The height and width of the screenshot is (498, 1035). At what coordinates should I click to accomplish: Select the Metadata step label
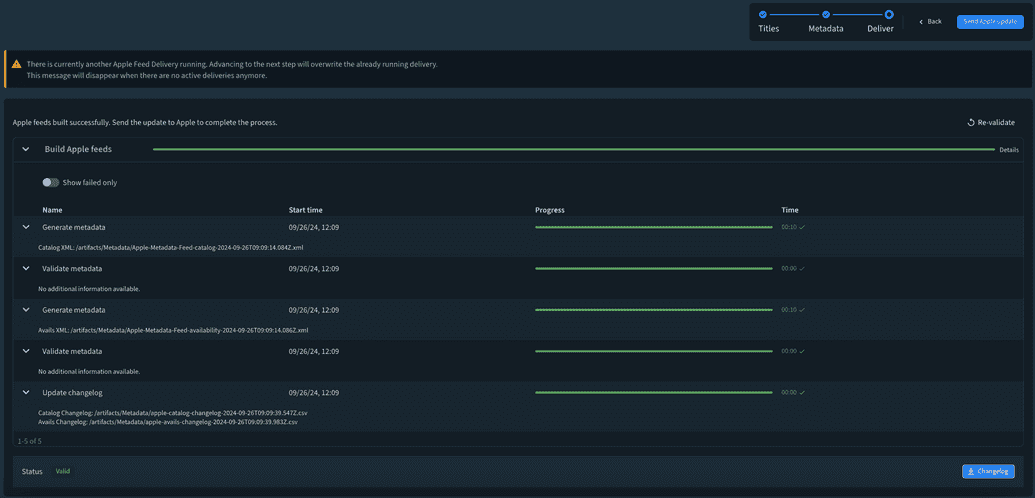point(826,29)
